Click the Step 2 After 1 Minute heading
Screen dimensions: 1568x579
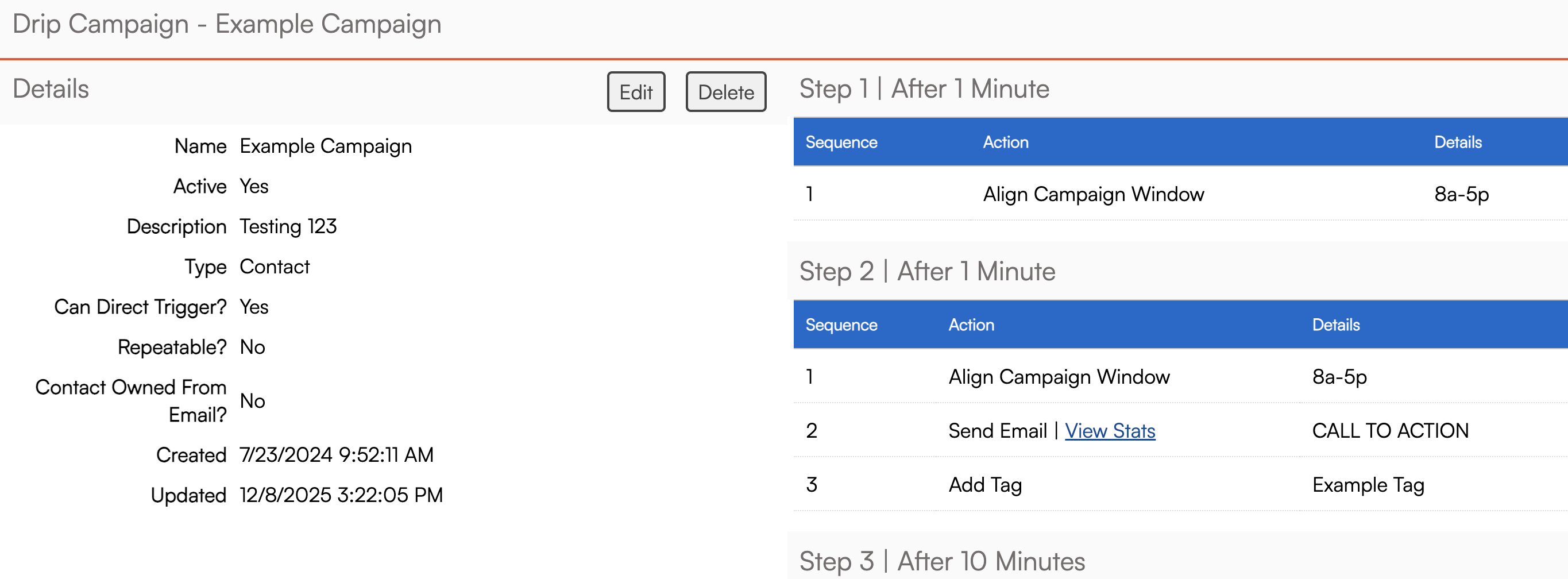(926, 272)
